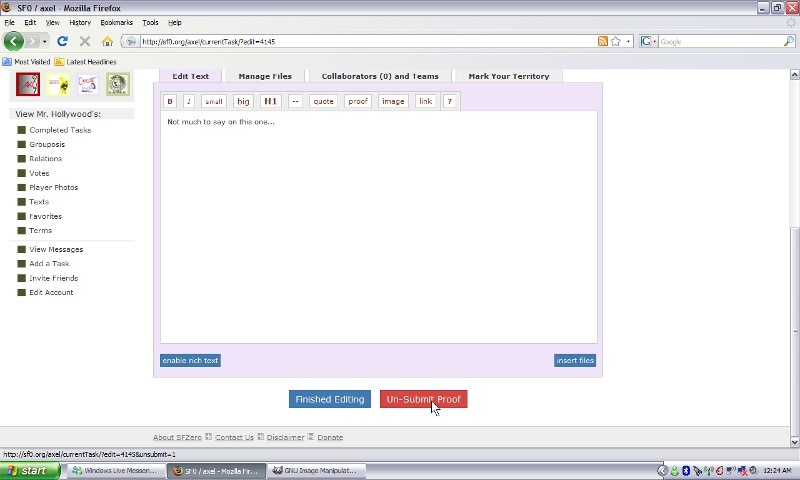Bookmark this page with the star icon
The image size is (800, 480).
point(616,41)
